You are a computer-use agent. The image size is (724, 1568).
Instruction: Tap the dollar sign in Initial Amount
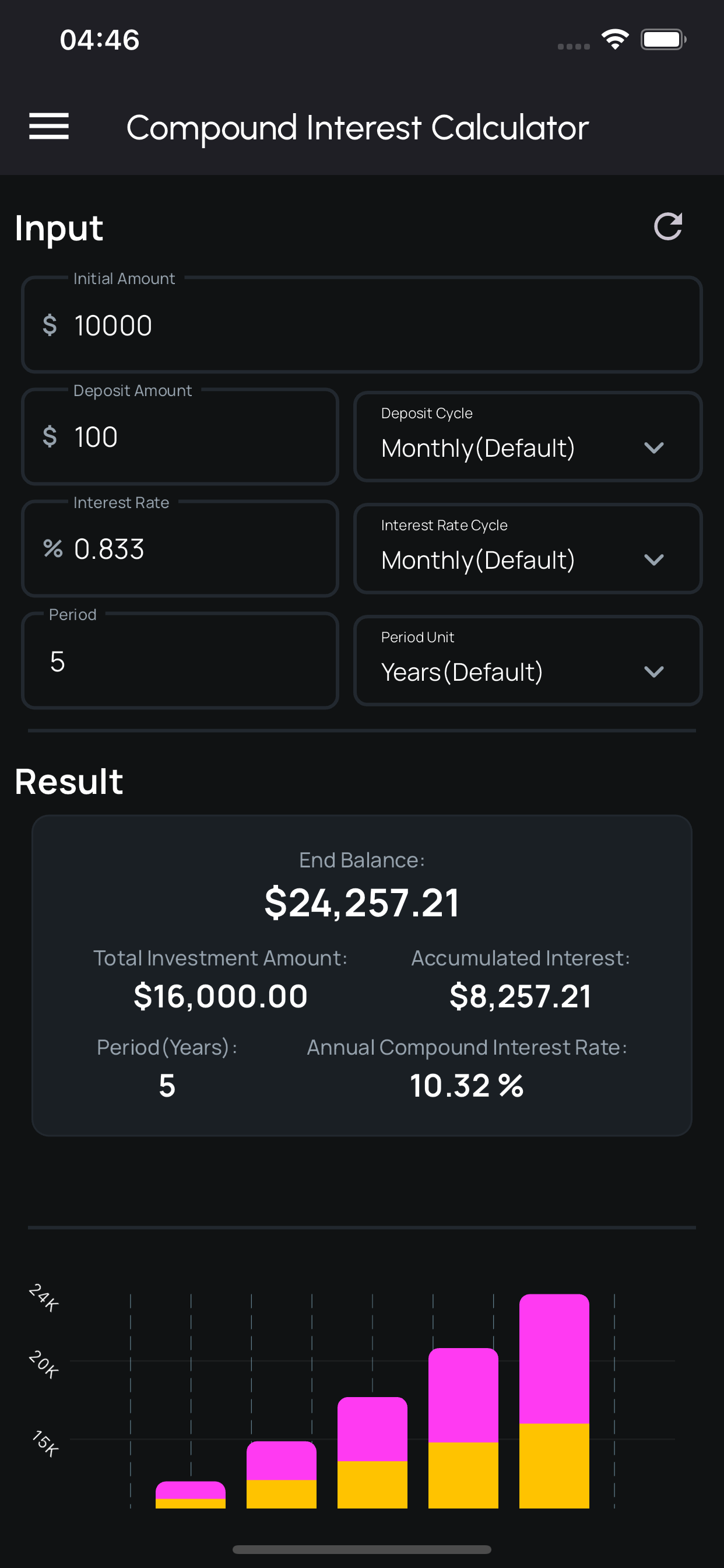tap(50, 325)
